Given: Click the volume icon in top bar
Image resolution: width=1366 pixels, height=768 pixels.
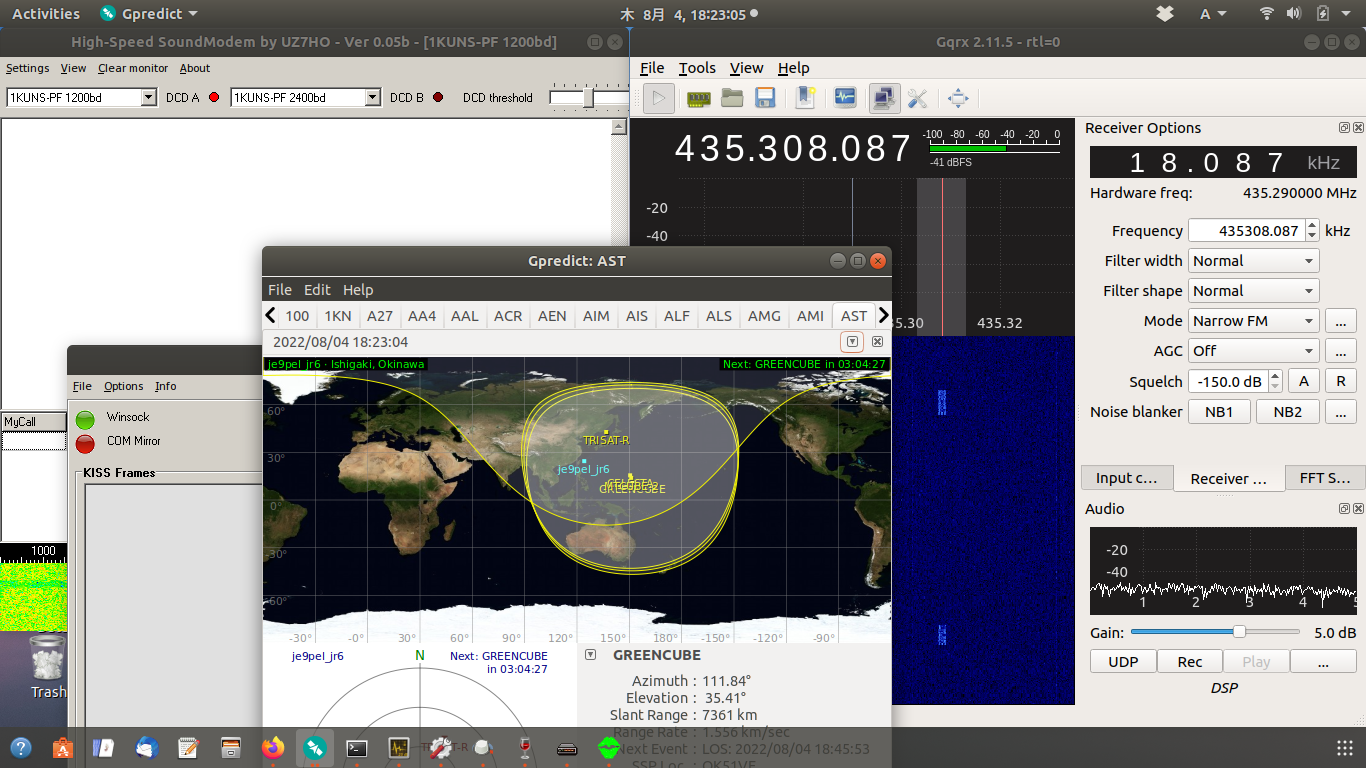Looking at the screenshot, I should click(1294, 14).
